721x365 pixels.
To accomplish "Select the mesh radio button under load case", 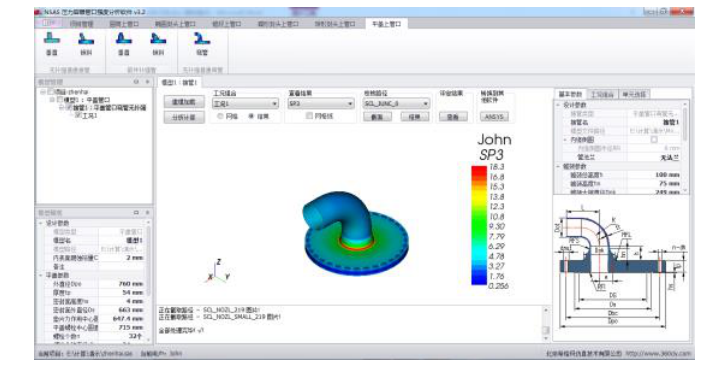I will (x=220, y=117).
